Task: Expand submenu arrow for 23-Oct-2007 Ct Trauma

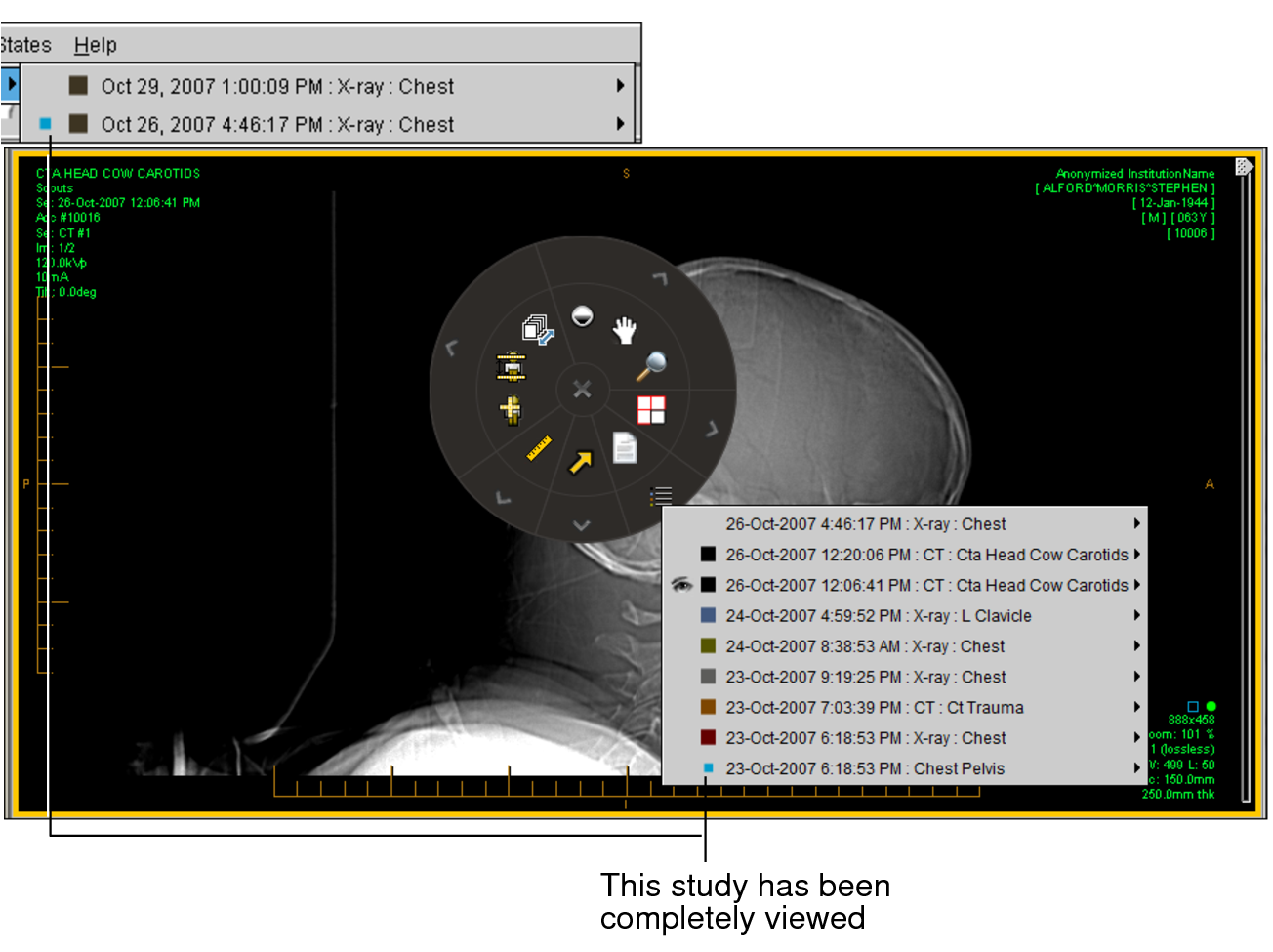Action: coord(1136,707)
